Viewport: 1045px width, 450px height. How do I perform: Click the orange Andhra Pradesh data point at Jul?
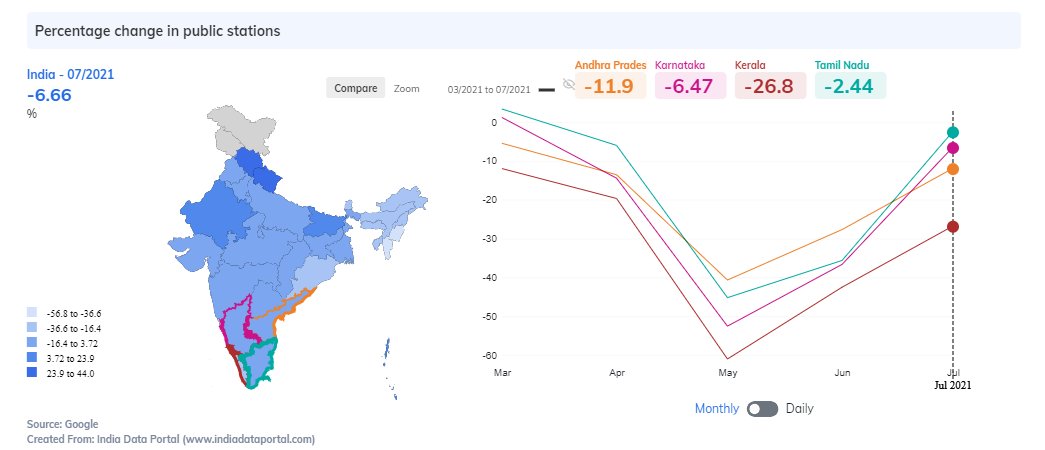(953, 169)
